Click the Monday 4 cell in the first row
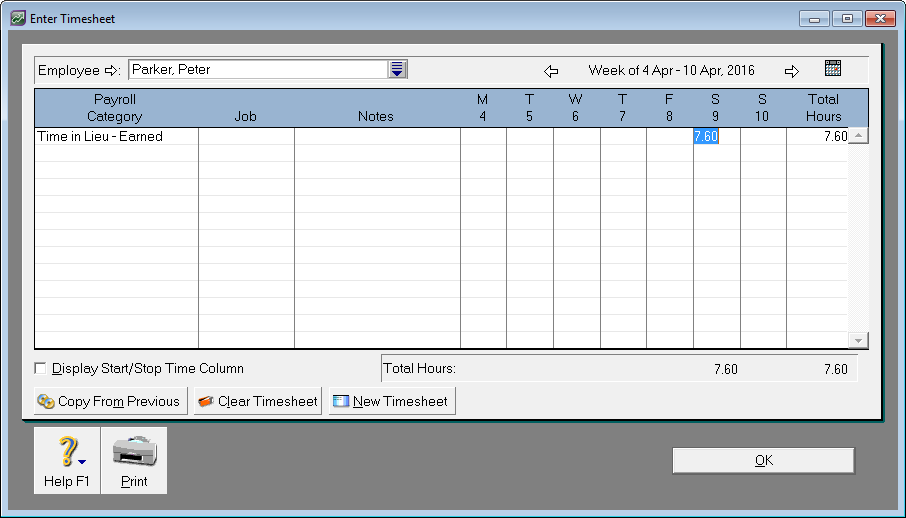Viewport: 906px width, 518px height. click(x=484, y=136)
